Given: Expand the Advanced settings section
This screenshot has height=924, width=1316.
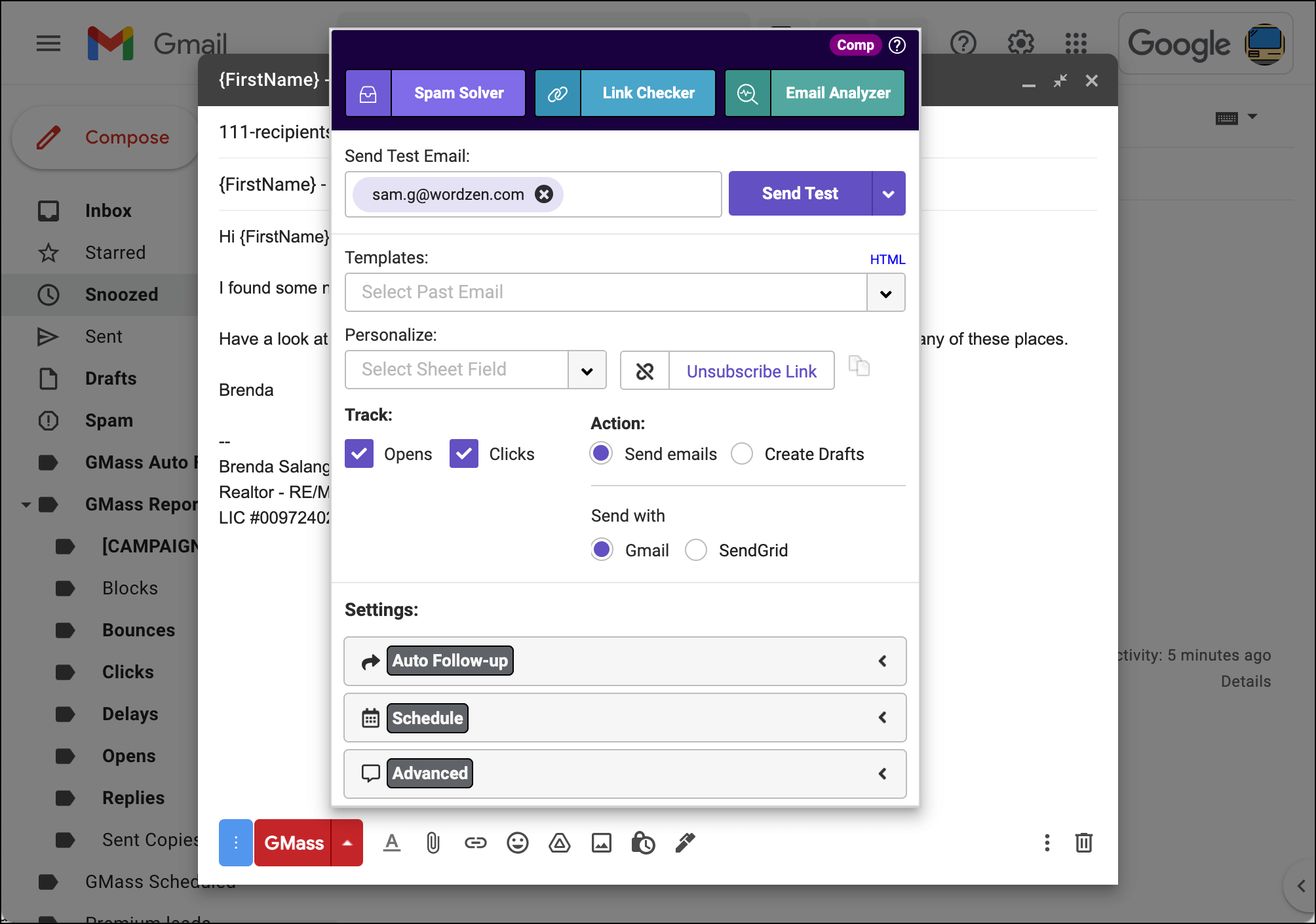Looking at the screenshot, I should [x=625, y=774].
